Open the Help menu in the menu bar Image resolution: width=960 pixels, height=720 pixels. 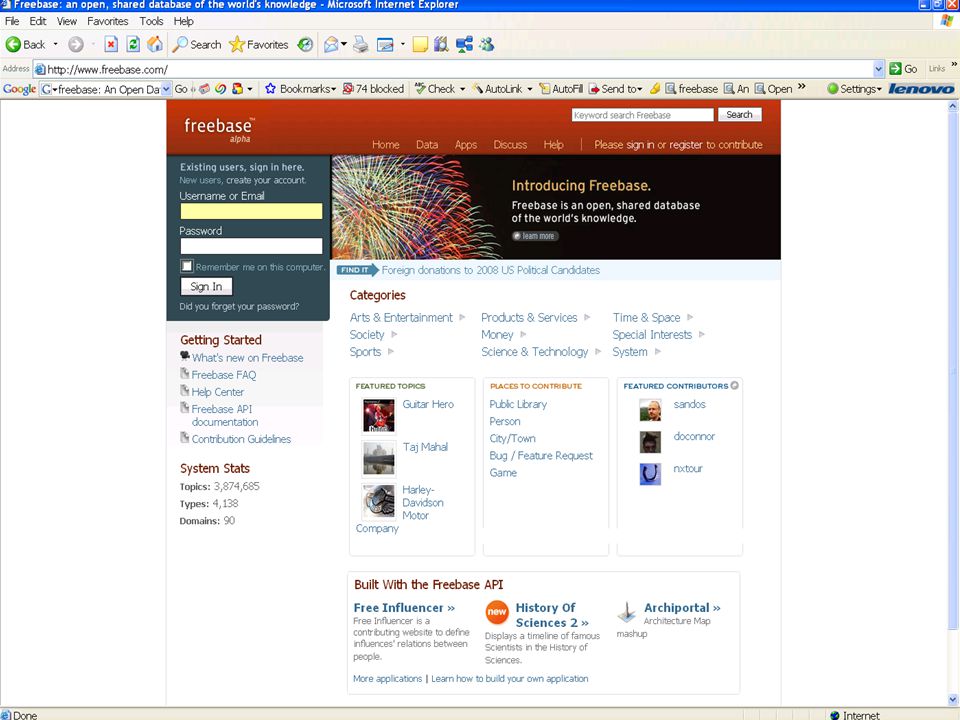click(183, 21)
